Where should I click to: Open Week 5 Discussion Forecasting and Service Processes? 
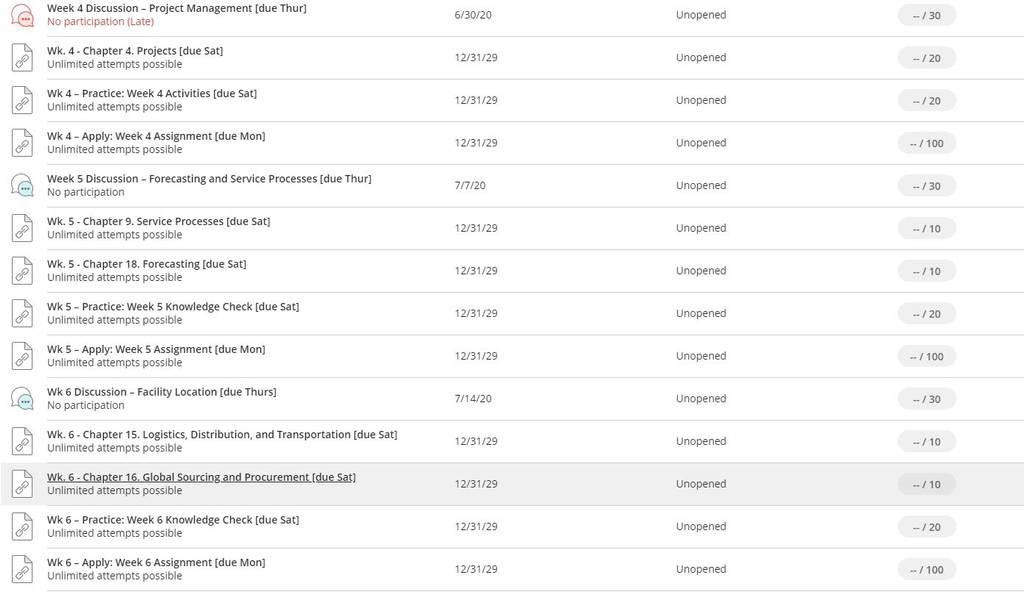coord(209,178)
